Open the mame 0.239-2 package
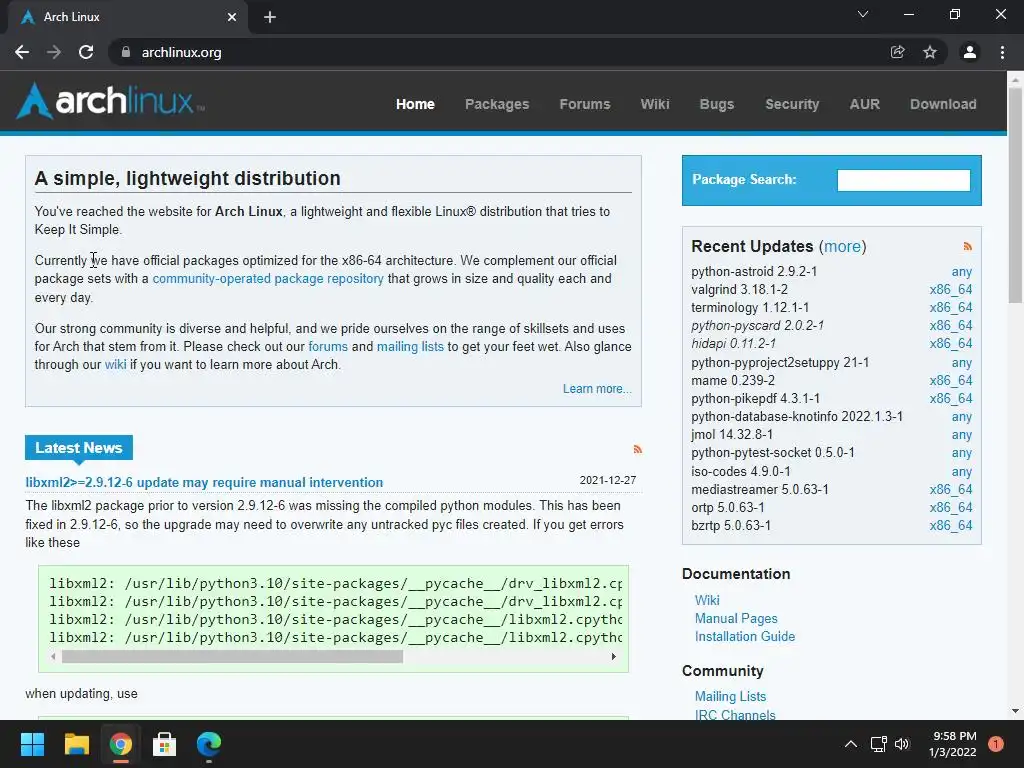 tap(733, 380)
